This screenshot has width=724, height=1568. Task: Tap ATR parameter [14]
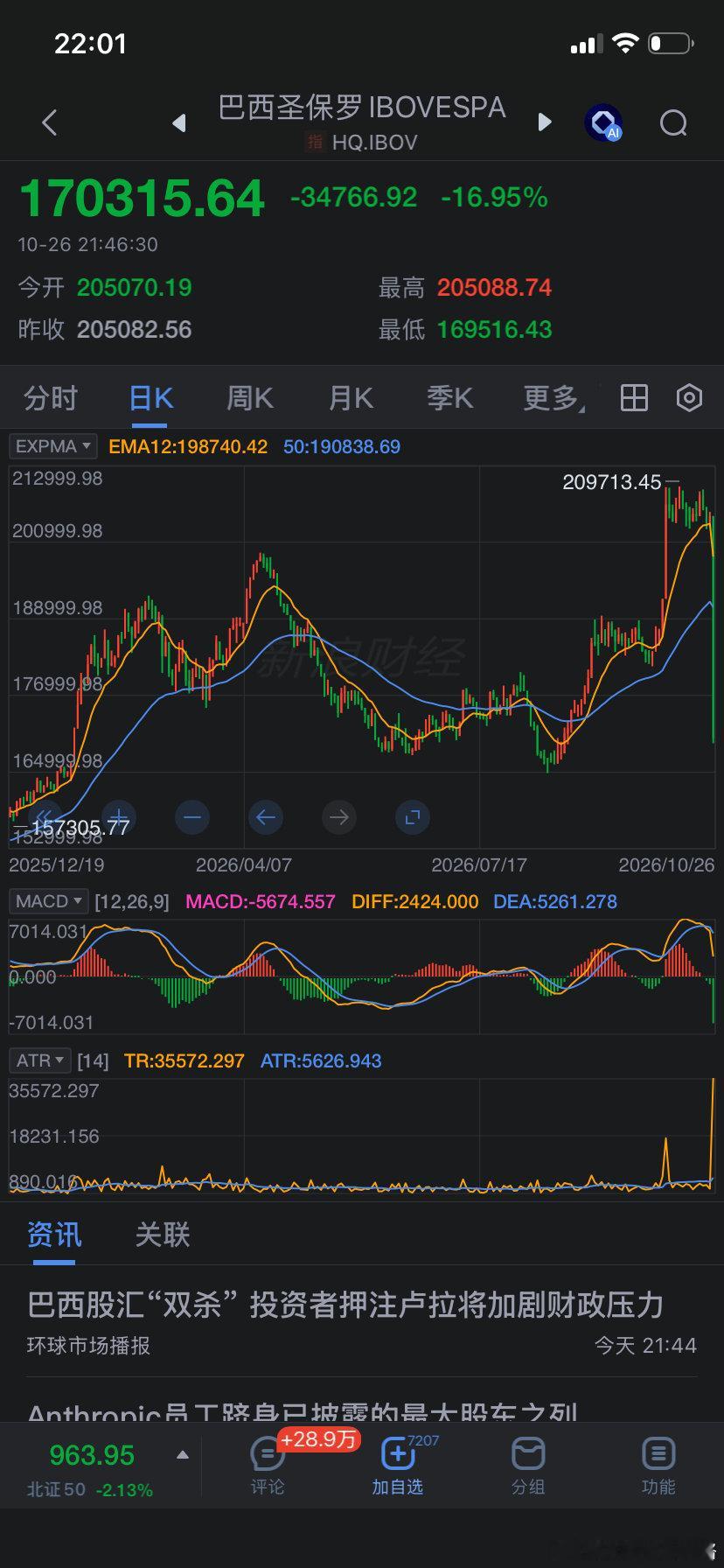[x=93, y=1060]
